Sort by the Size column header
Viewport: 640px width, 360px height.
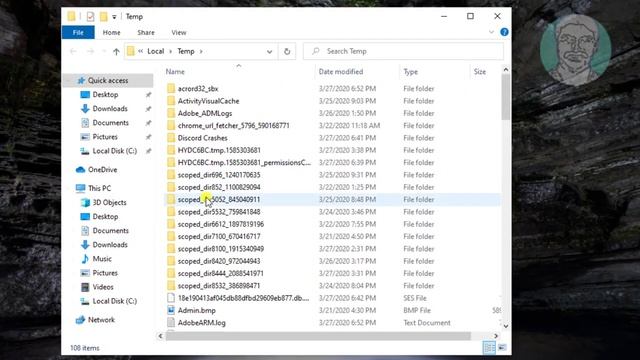point(480,71)
